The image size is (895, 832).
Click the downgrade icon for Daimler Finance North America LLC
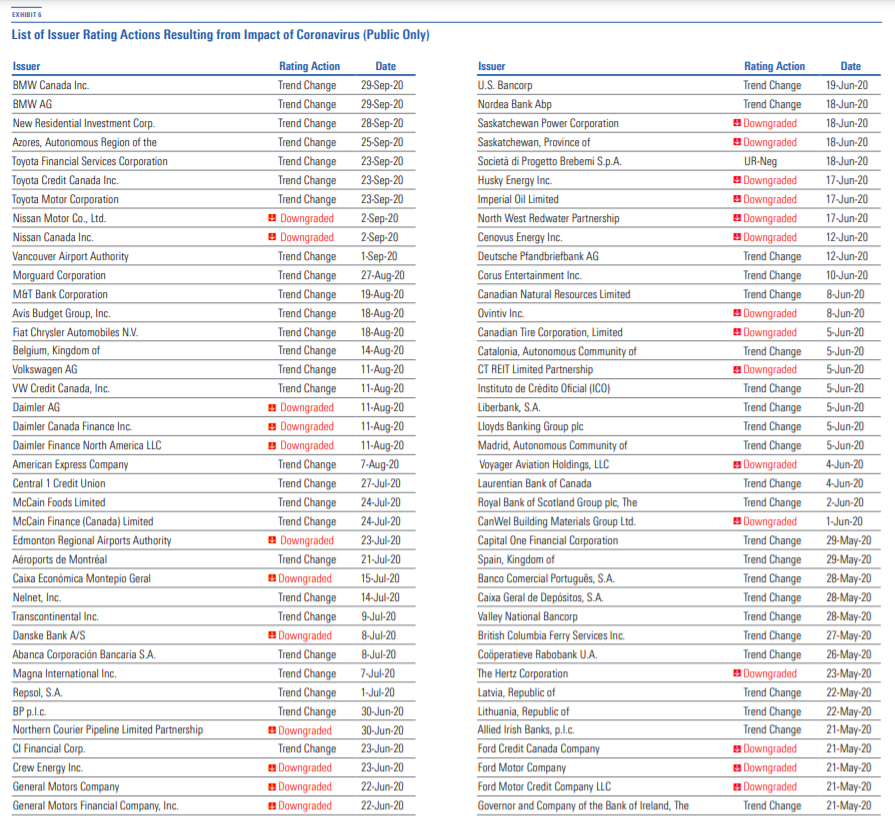click(272, 445)
